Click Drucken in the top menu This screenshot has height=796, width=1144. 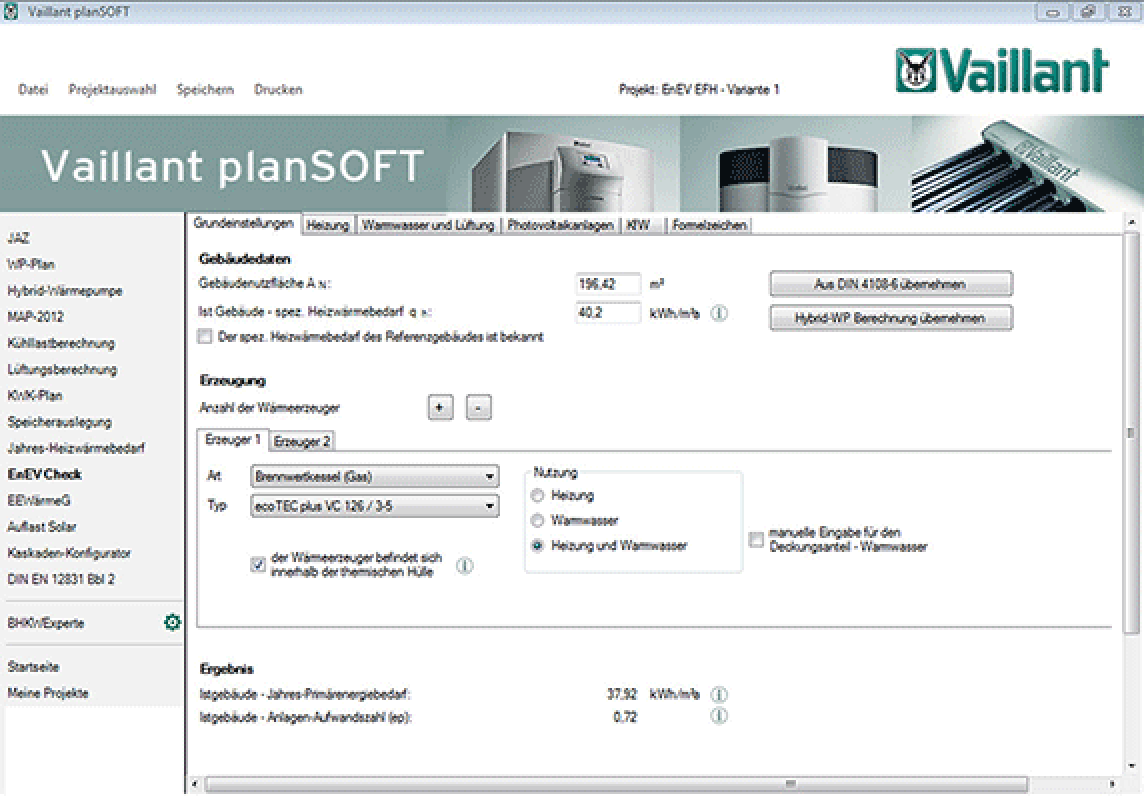[278, 89]
